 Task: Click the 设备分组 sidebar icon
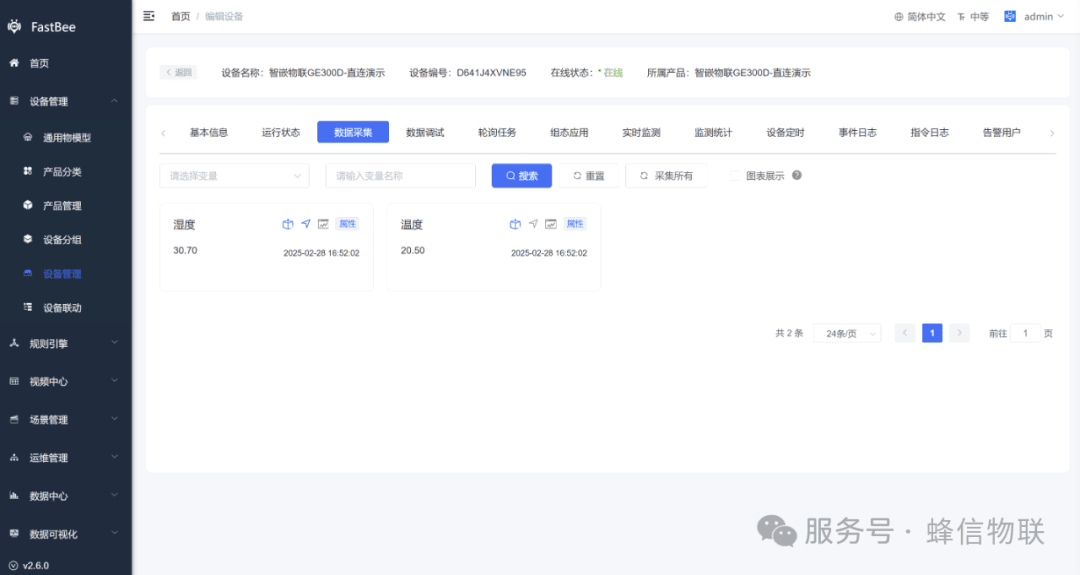click(28, 239)
